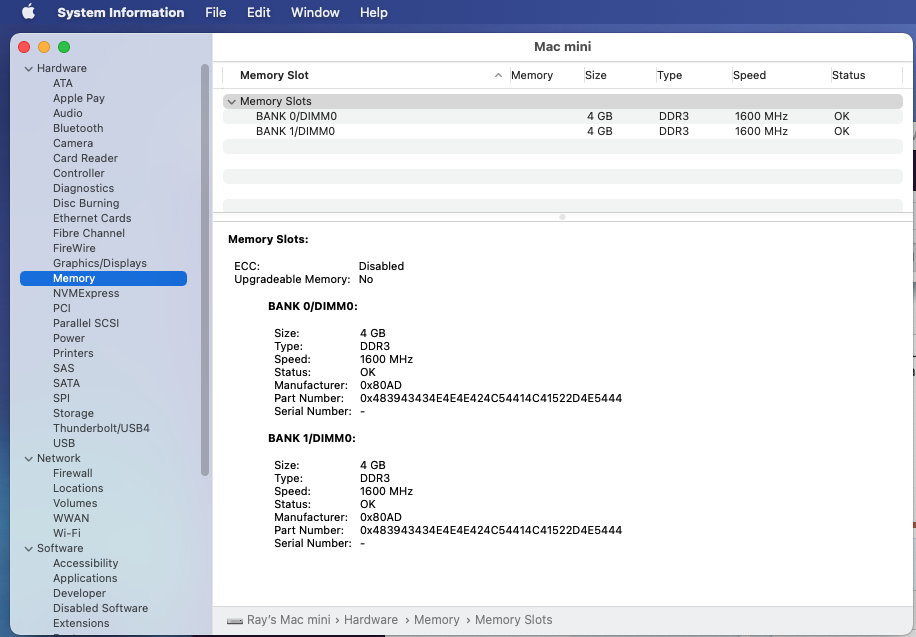
Task: Select Developer under Software
Action: pyautogui.click(x=79, y=593)
